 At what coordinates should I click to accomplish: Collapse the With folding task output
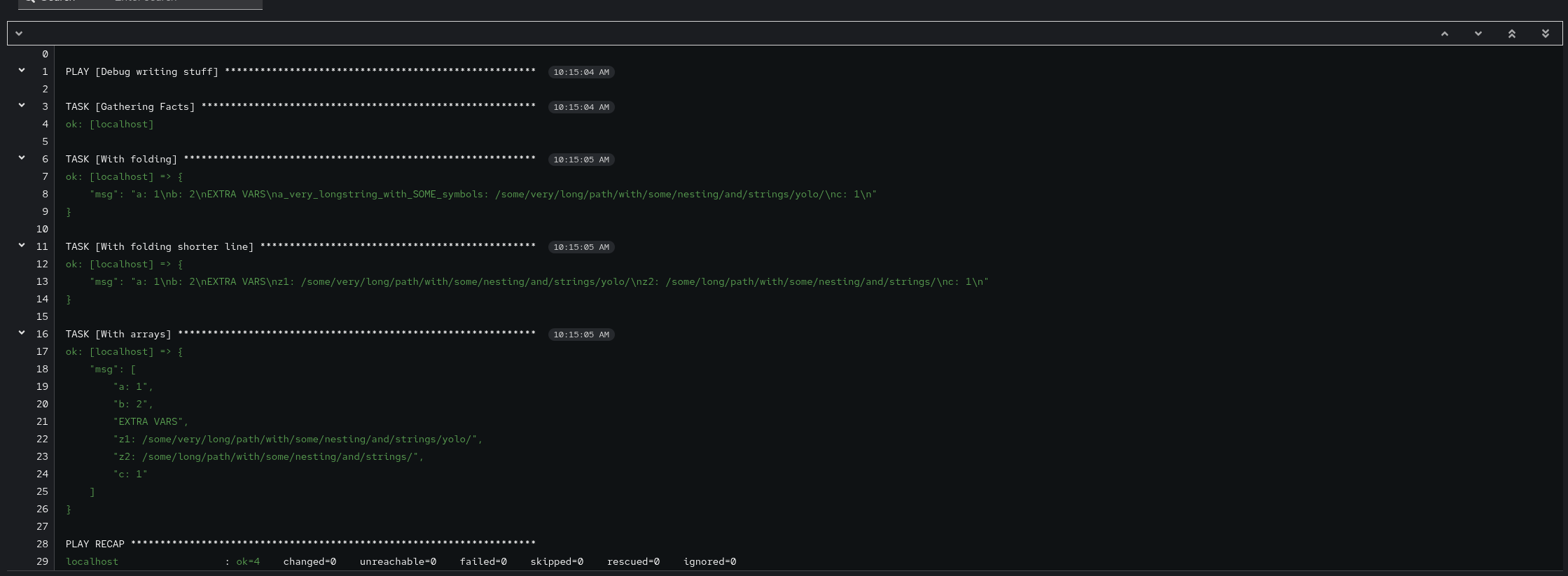(x=22, y=158)
